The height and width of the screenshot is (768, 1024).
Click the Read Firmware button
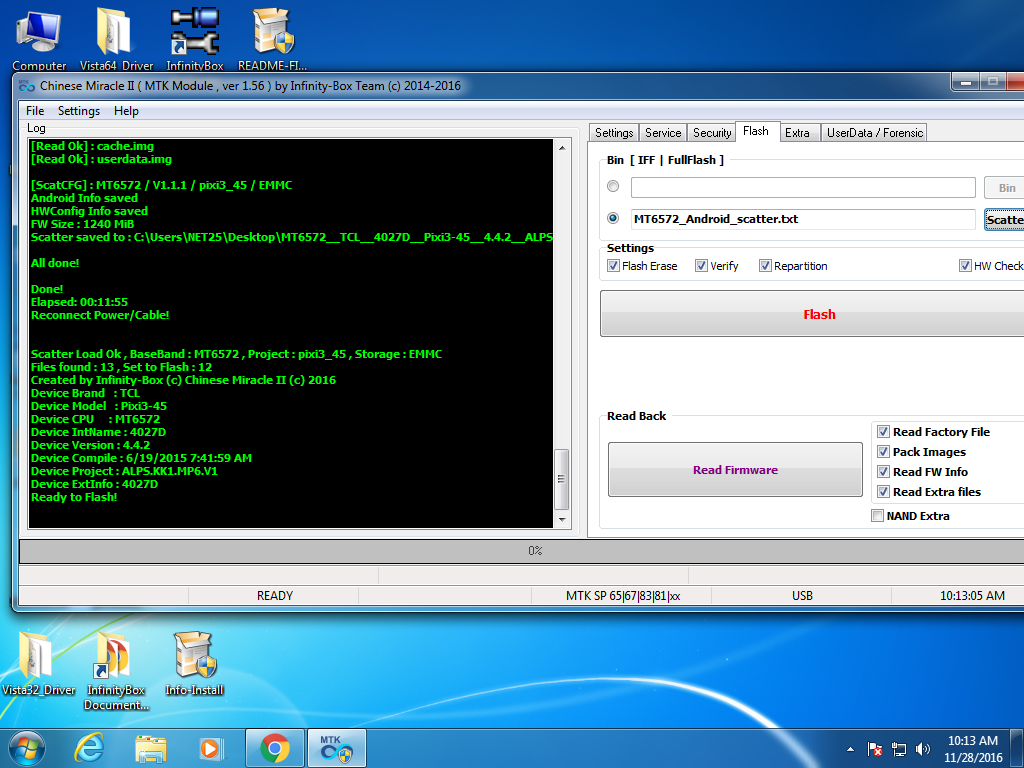point(735,470)
